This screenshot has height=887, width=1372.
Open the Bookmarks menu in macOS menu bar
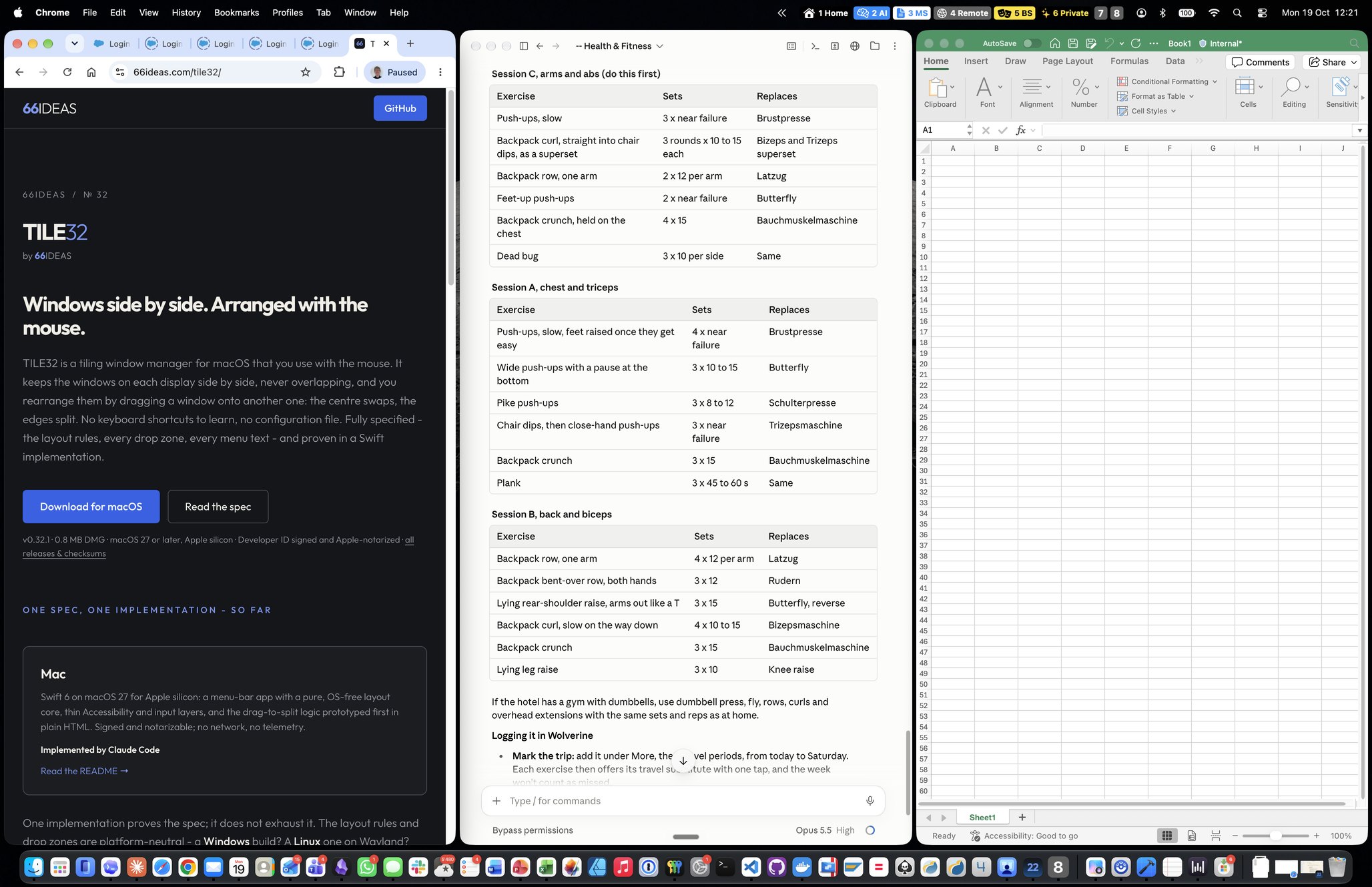[x=236, y=13]
